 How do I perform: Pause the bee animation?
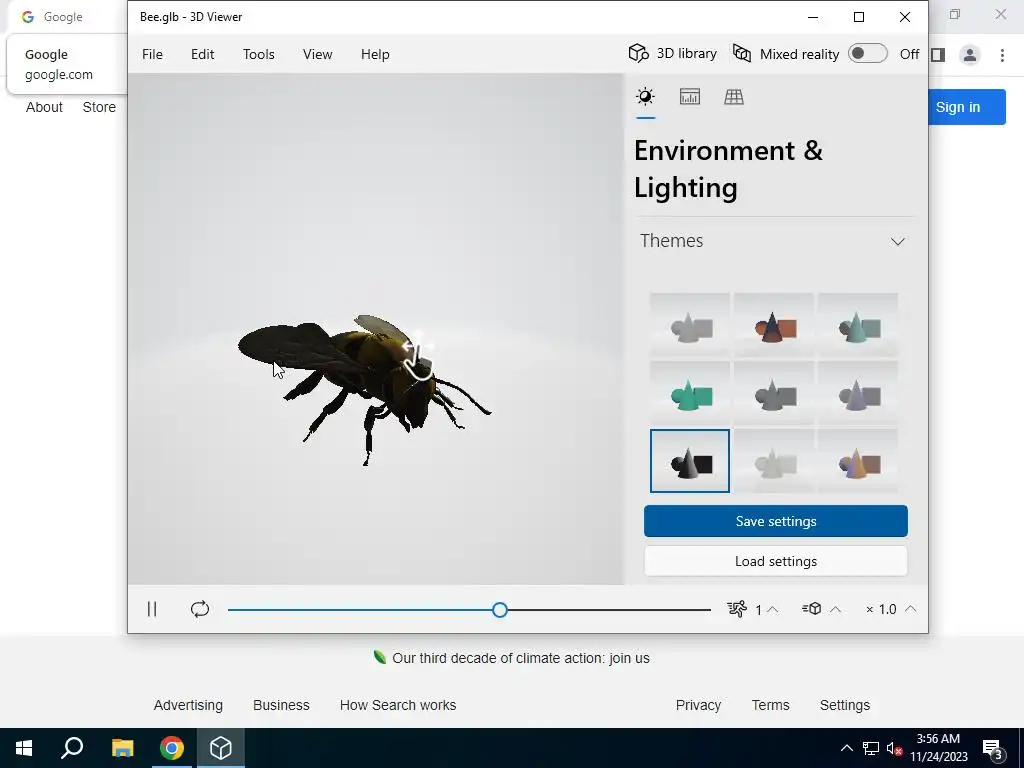[x=152, y=609]
